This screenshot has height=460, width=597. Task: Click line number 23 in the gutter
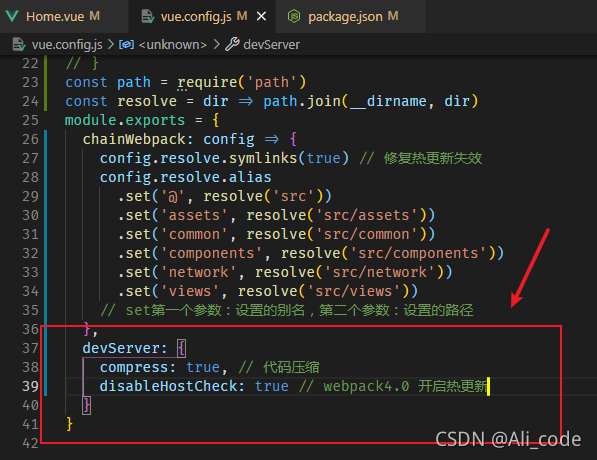tap(30, 82)
